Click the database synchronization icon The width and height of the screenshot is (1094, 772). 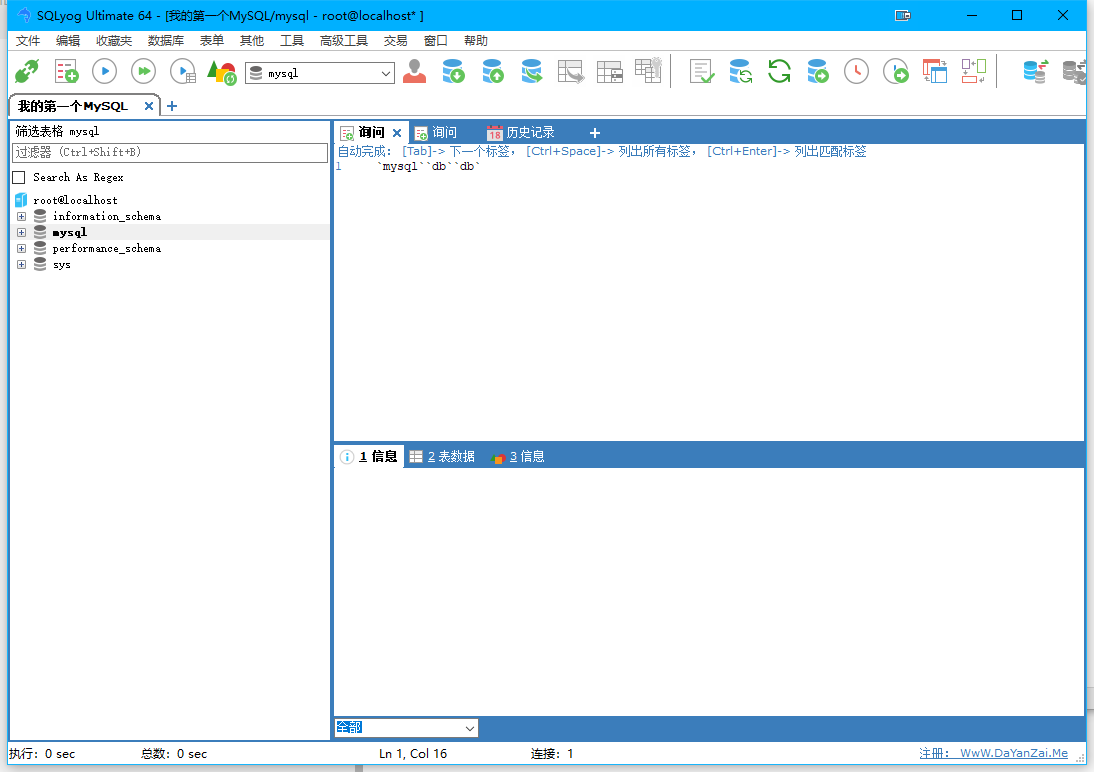[x=740, y=71]
